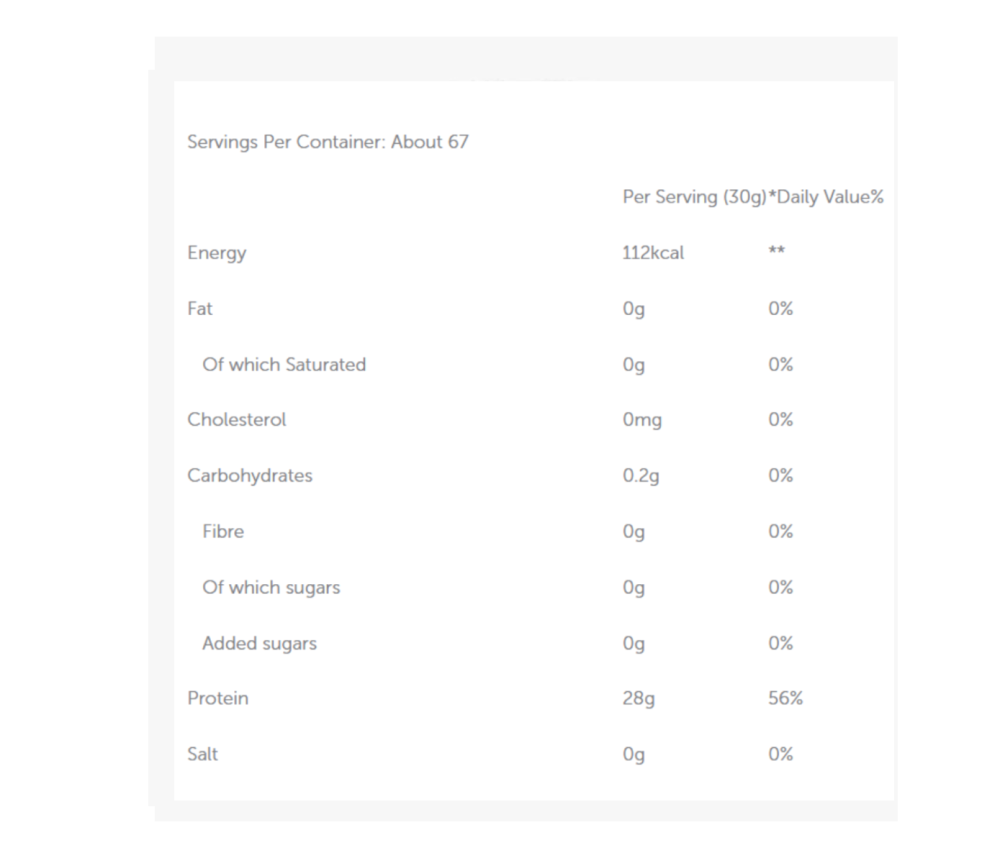
Task: Select the 0.2g carbohydrates value
Action: [x=641, y=476]
